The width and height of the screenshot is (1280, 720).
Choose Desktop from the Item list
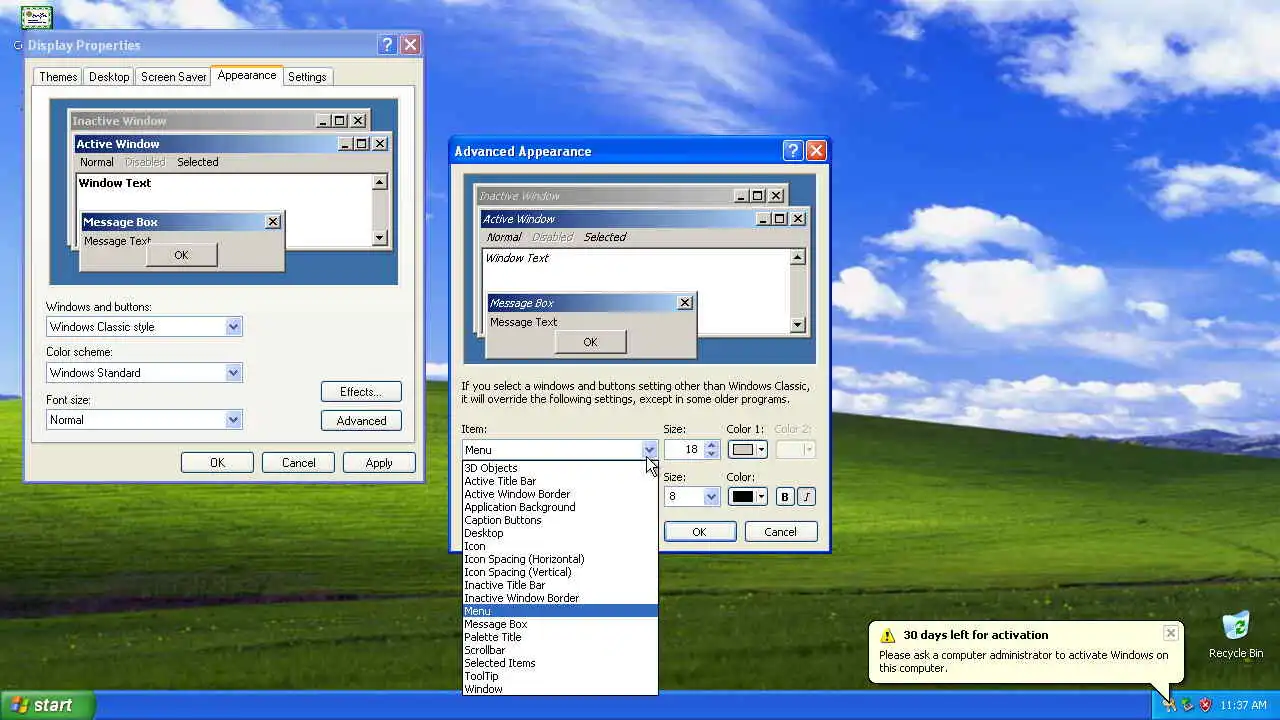tap(560, 533)
